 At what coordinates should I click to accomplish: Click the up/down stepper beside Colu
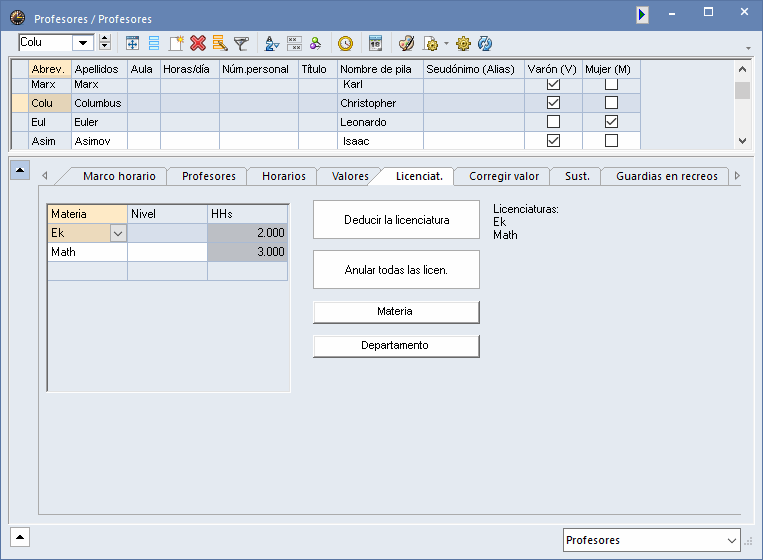tap(105, 42)
